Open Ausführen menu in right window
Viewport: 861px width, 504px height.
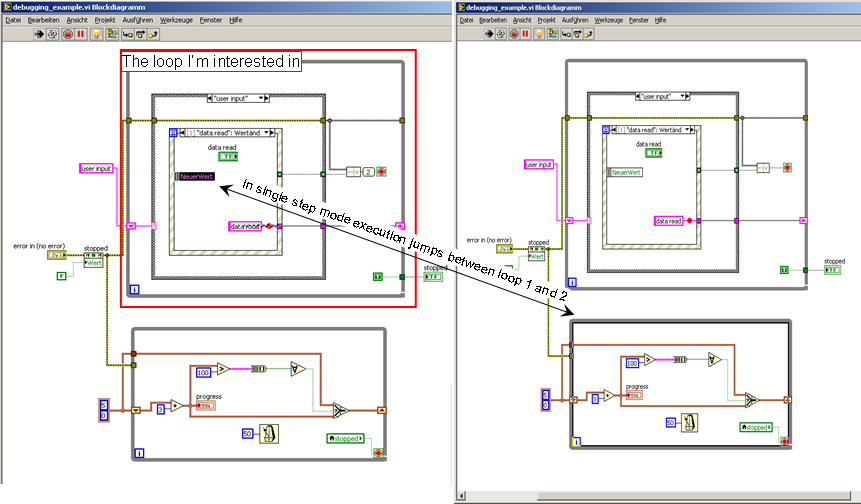pyautogui.click(x=574, y=20)
